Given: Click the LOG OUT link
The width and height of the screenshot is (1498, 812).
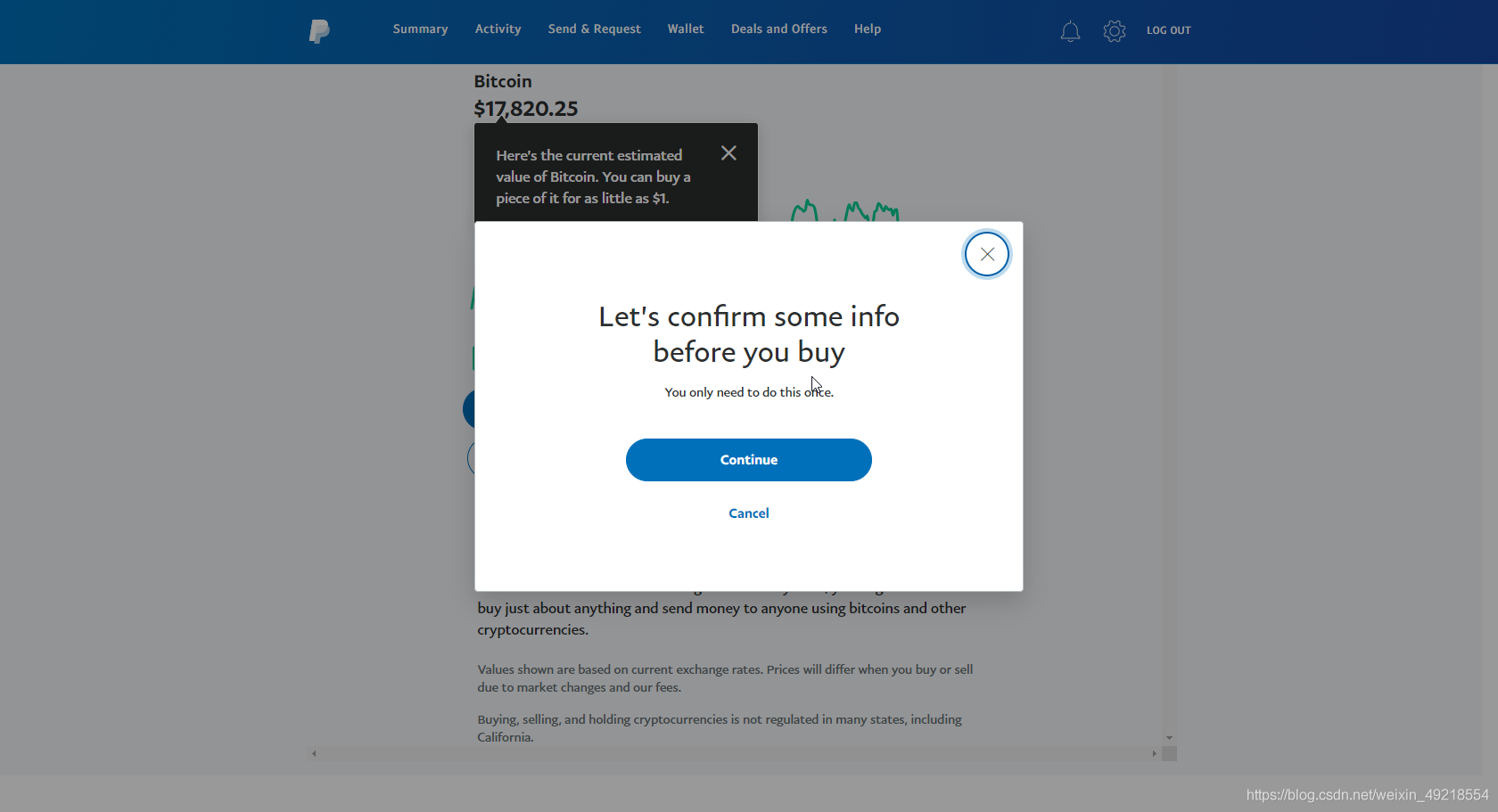Looking at the screenshot, I should (1169, 30).
